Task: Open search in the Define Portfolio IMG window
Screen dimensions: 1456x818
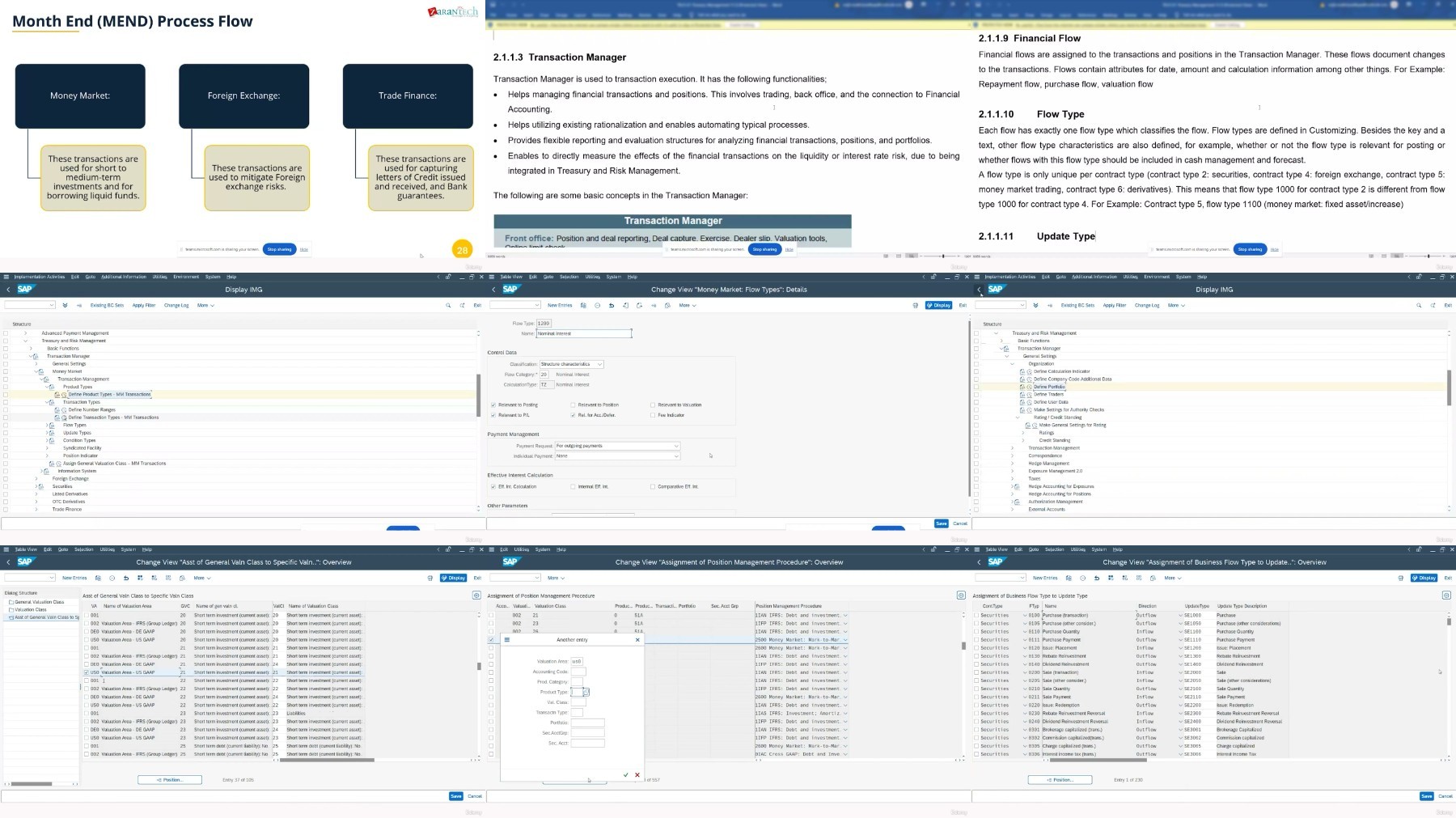Action: (x=1419, y=305)
